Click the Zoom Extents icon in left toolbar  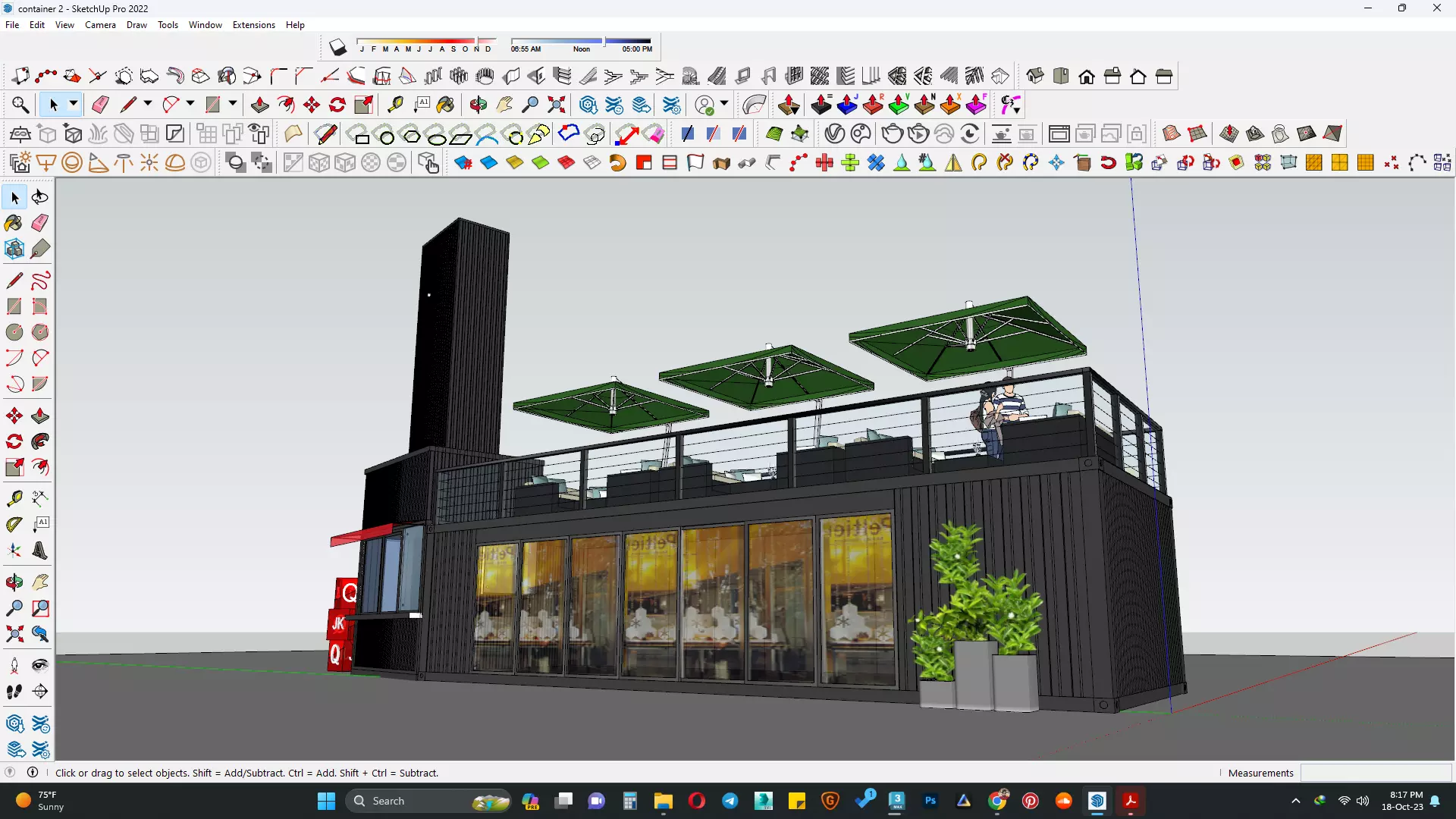[x=14, y=634]
